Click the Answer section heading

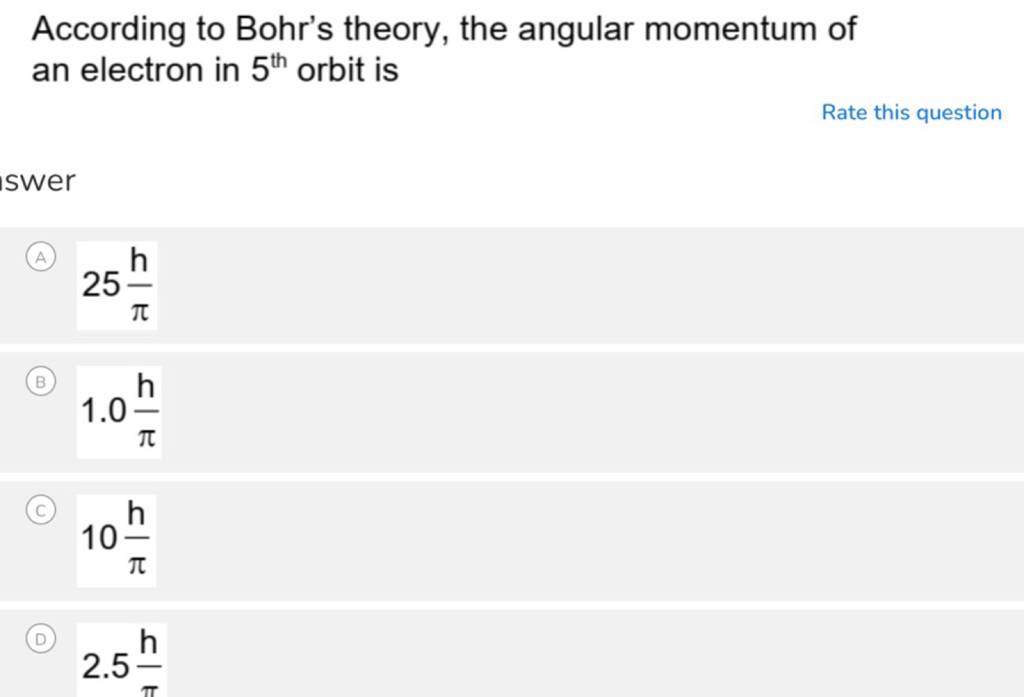pyautogui.click(x=37, y=180)
